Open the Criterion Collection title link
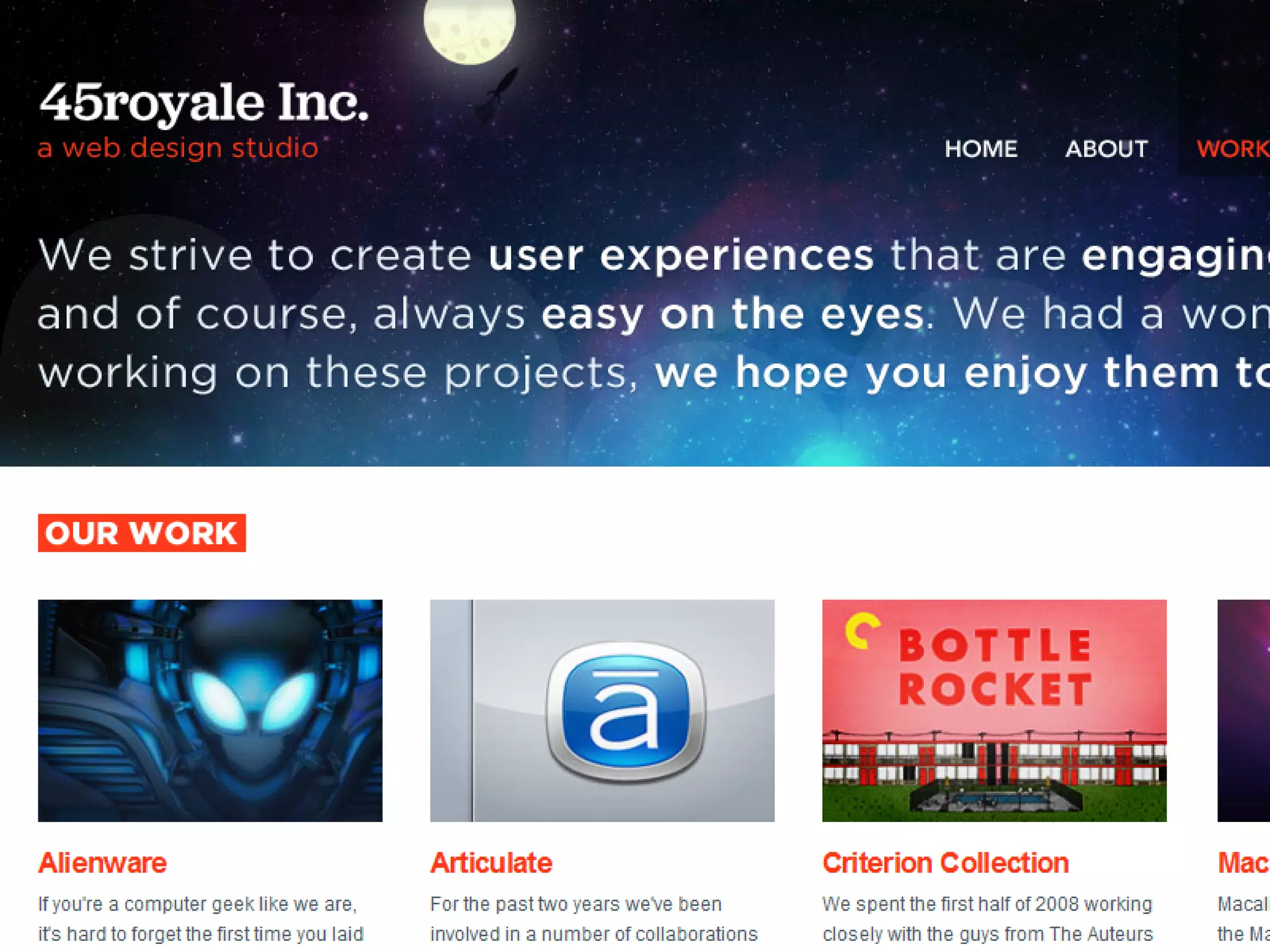 [945, 863]
